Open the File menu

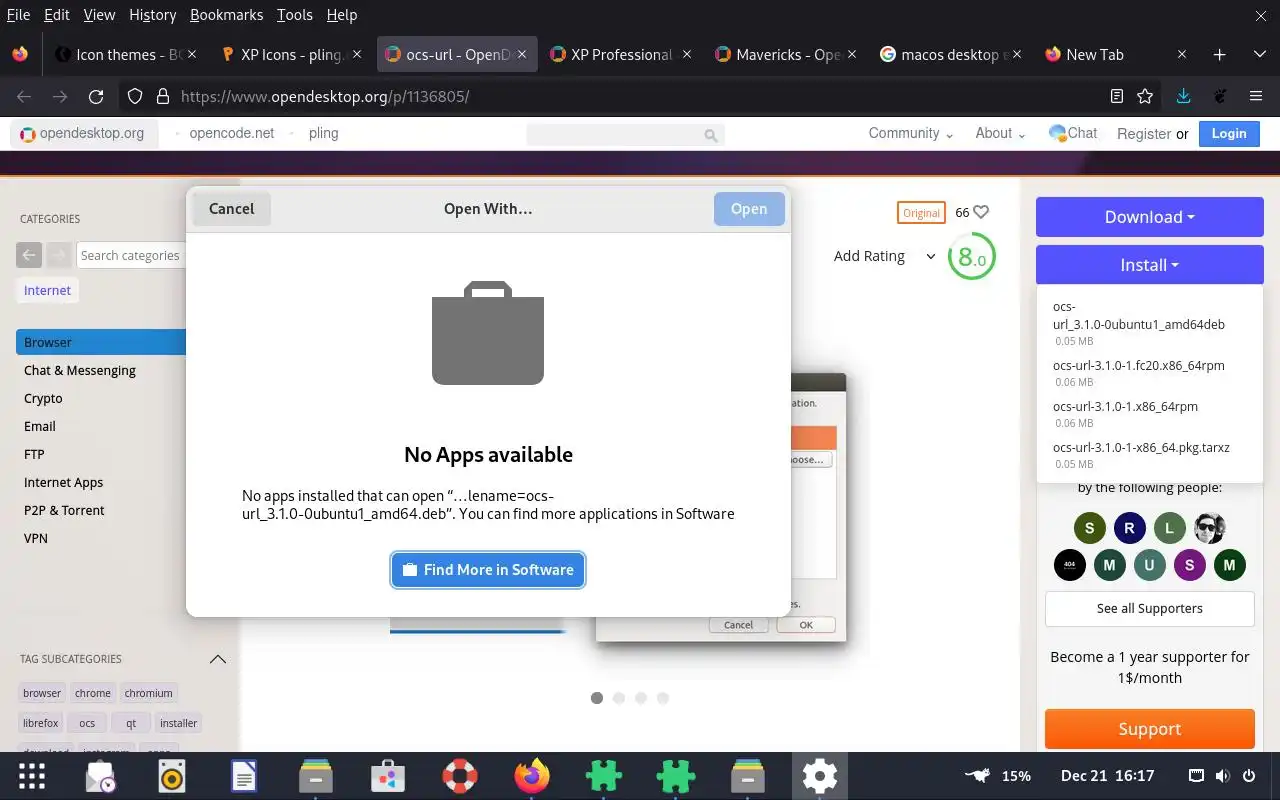(18, 15)
